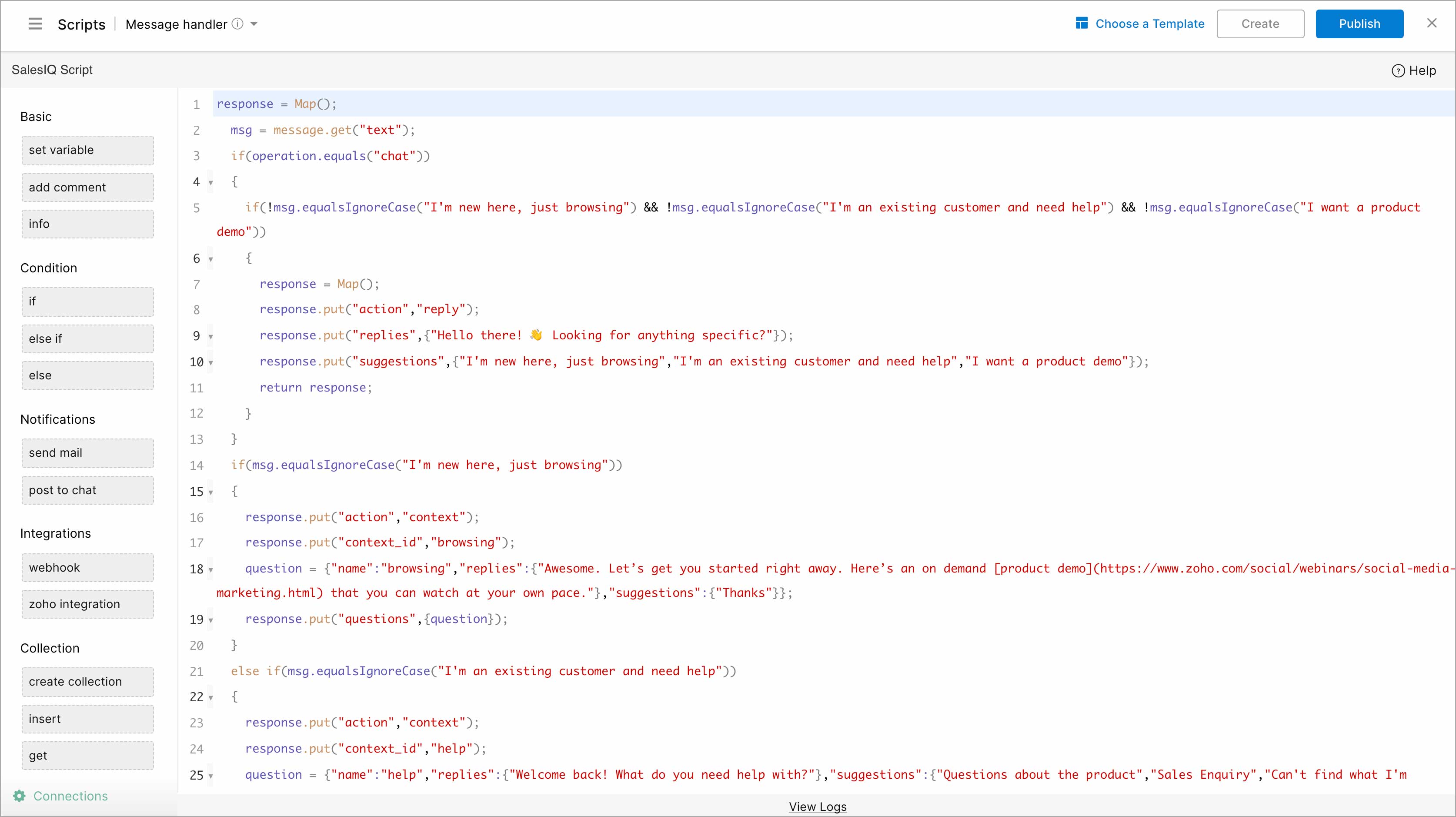Insert the post to chat action
The image size is (1456, 817).
tap(87, 490)
